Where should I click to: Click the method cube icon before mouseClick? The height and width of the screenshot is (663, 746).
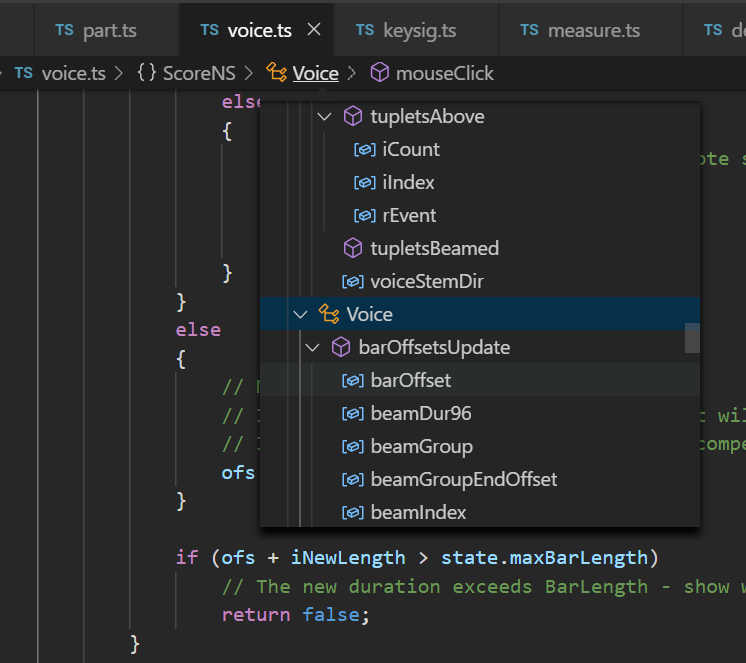(380, 73)
